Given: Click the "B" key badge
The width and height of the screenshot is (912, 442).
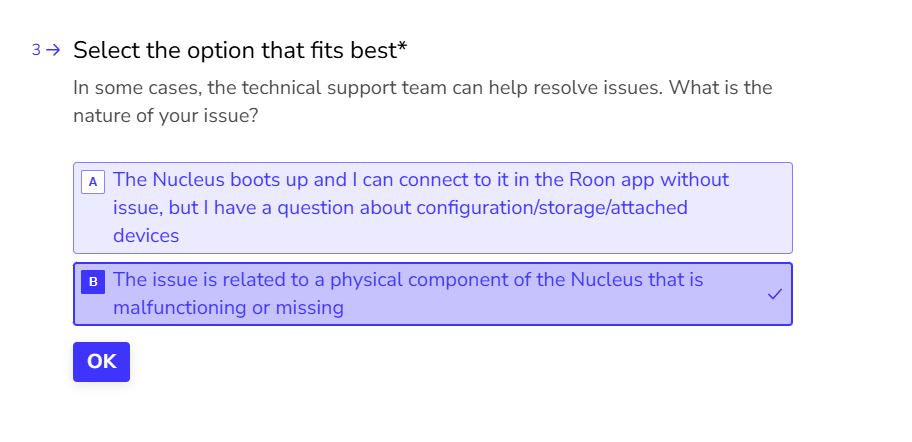Looking at the screenshot, I should pyautogui.click(x=93, y=282).
